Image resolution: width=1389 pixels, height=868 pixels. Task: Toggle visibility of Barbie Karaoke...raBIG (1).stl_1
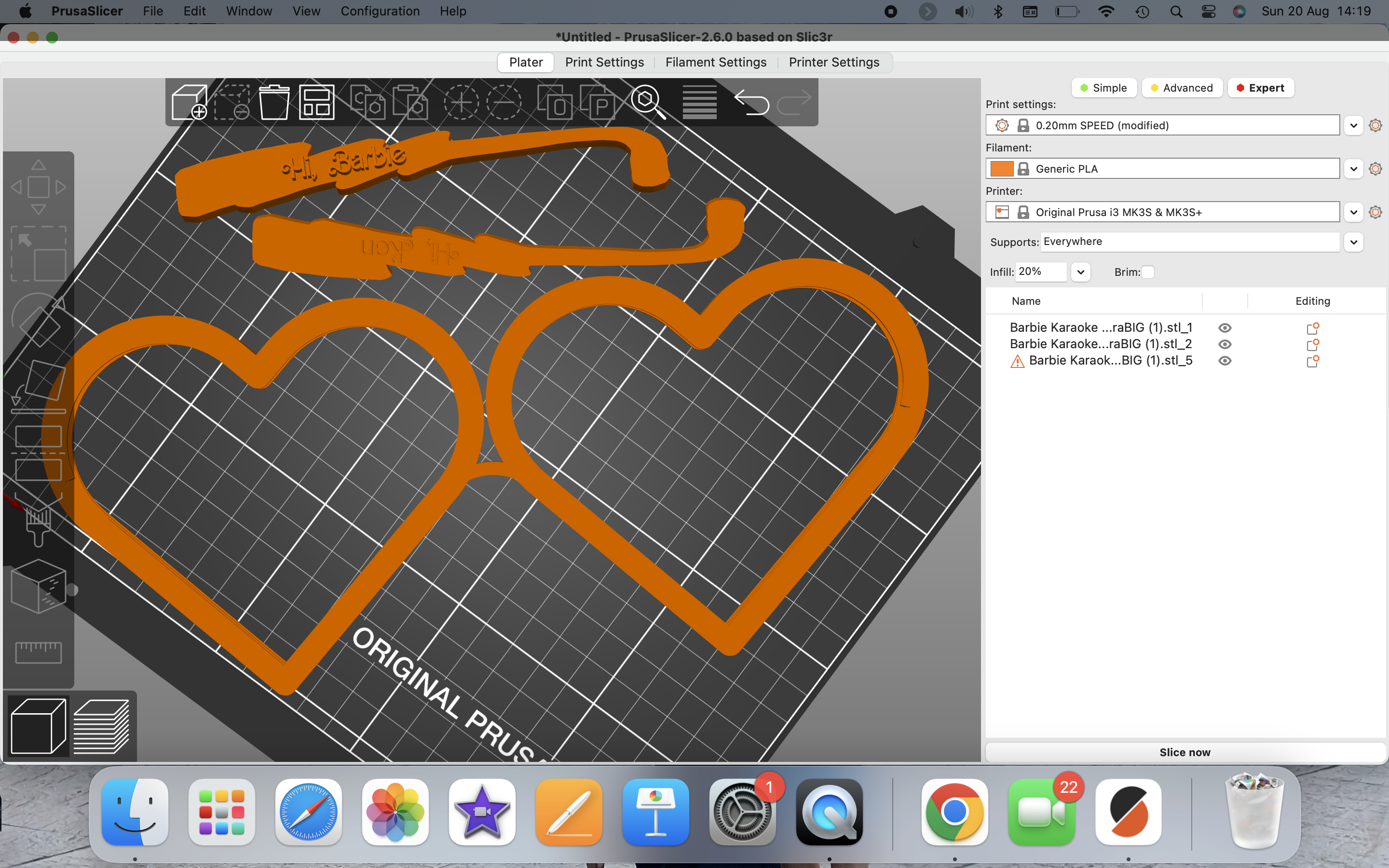[1225, 327]
